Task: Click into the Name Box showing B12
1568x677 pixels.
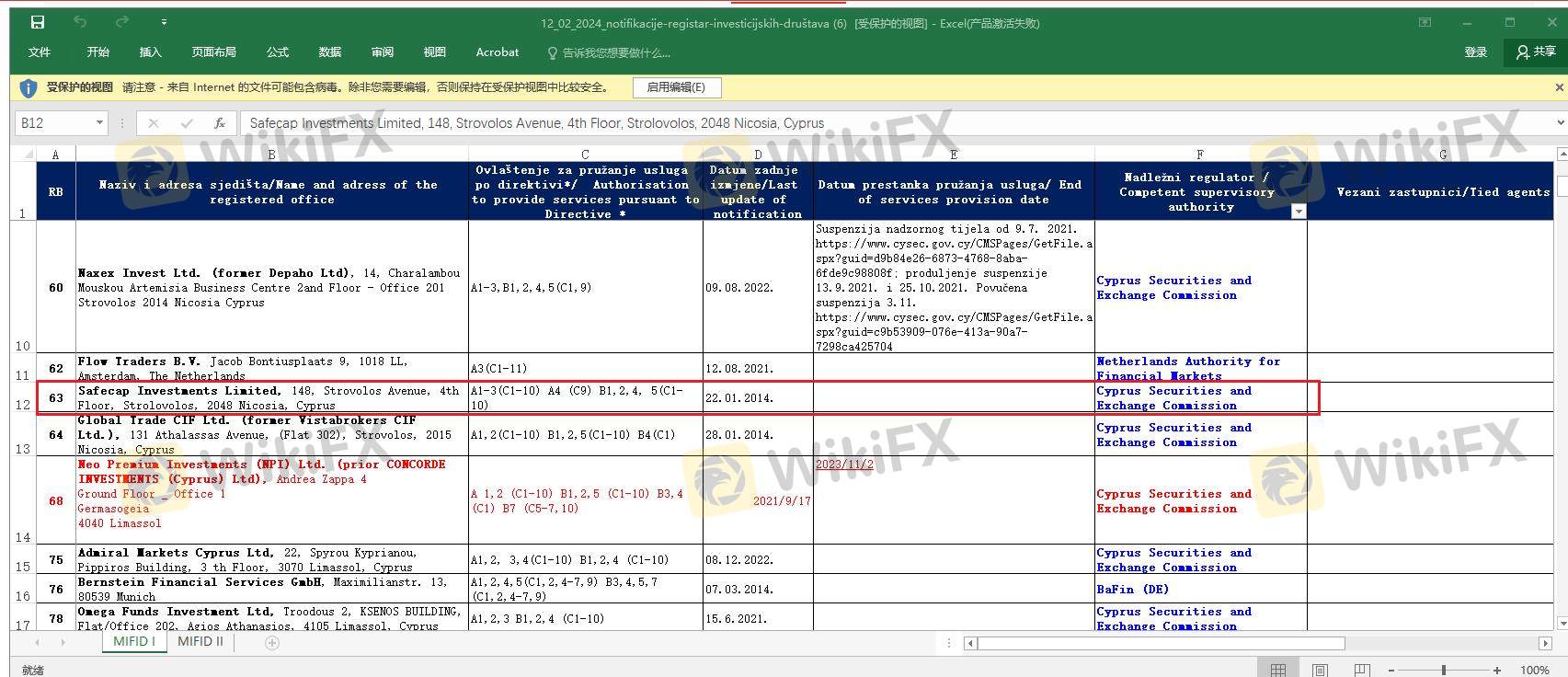Action: 53,123
